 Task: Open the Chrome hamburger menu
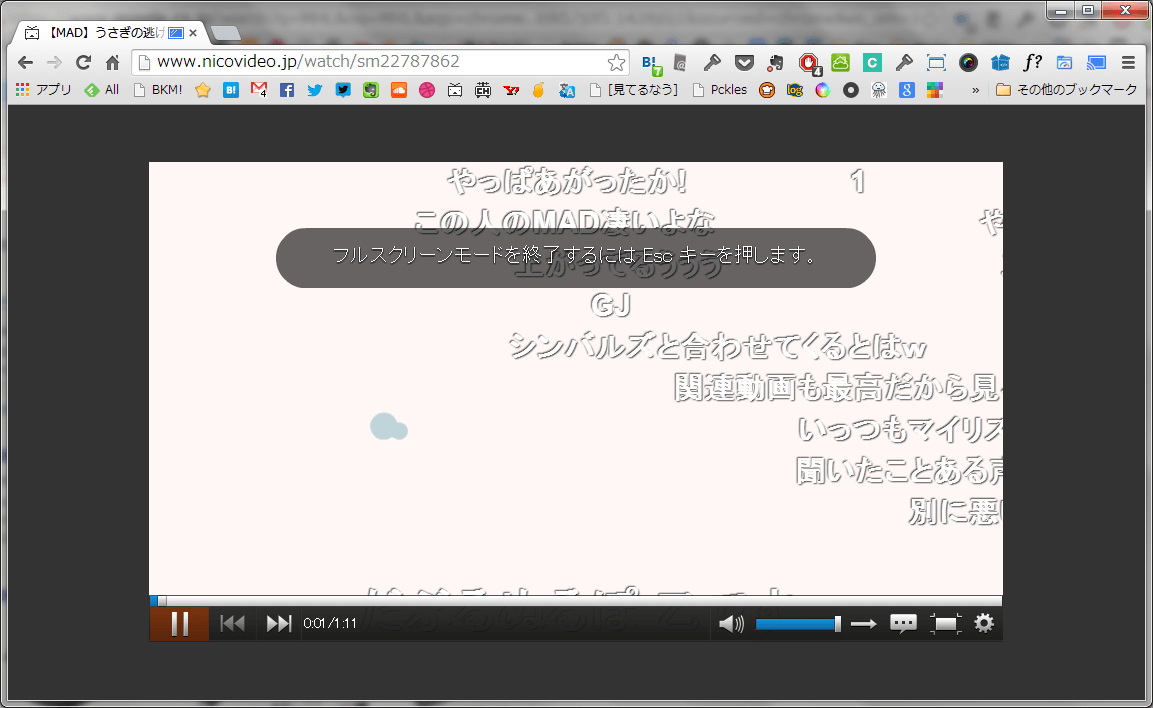click(x=1128, y=62)
